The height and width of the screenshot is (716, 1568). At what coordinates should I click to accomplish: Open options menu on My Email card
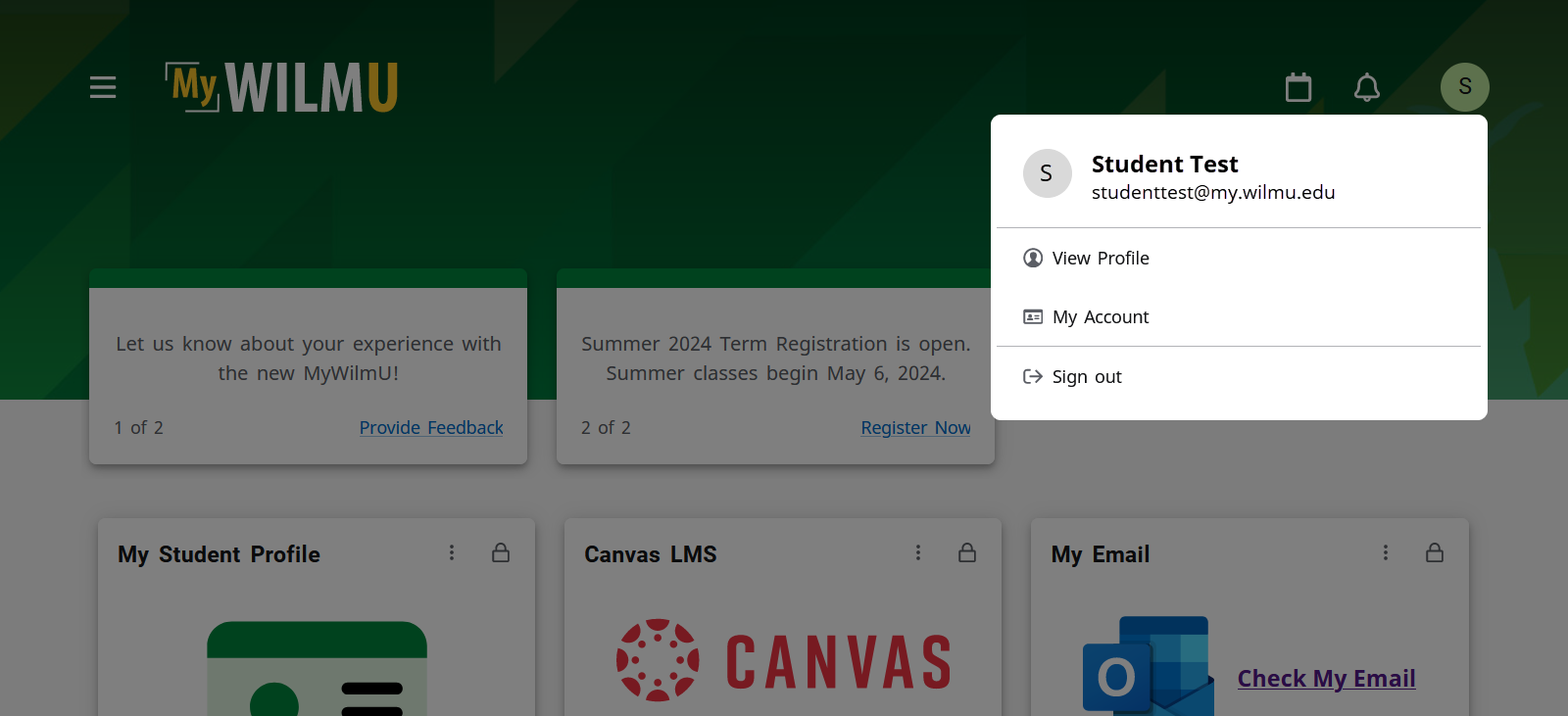click(x=1386, y=552)
